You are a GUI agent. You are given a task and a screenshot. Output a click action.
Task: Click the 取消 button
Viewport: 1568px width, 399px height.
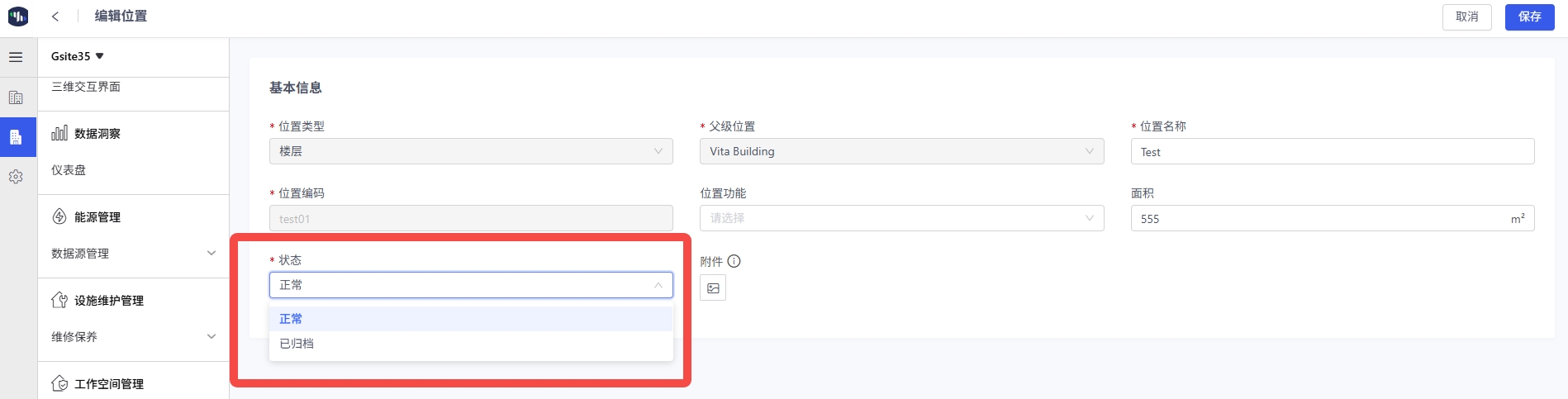[x=1466, y=17]
